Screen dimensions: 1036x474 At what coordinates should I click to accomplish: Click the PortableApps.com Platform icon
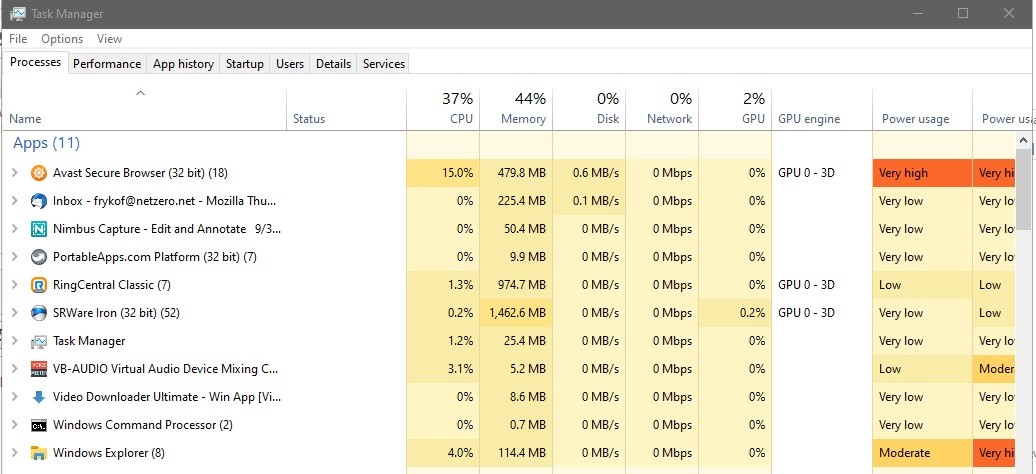click(39, 257)
